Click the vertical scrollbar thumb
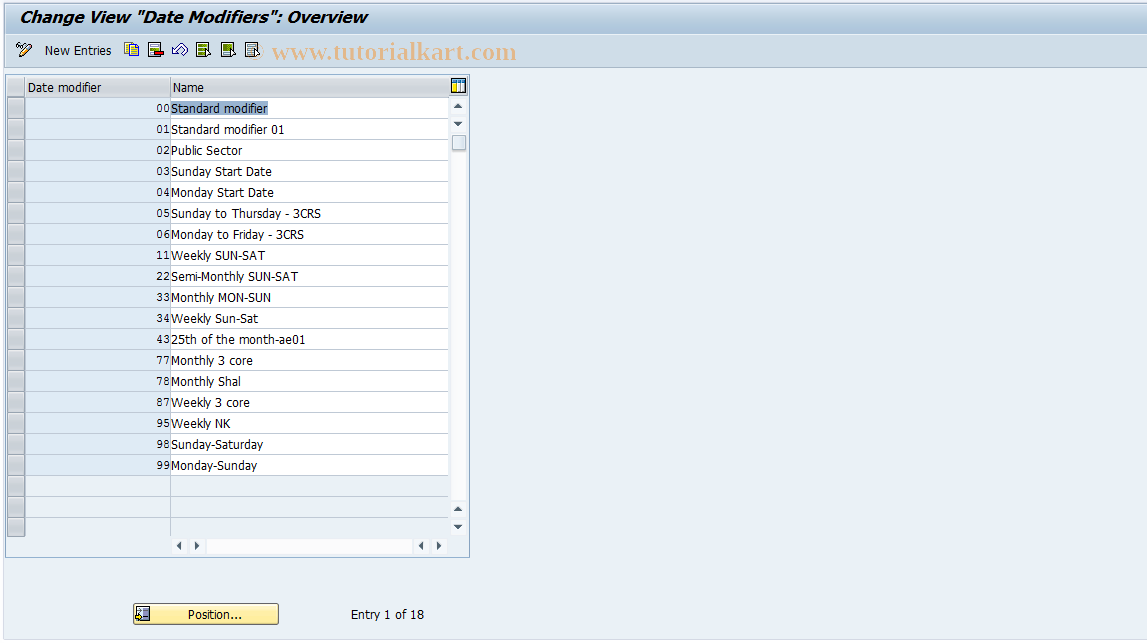Viewport: 1147px width, 643px height. 459,143
